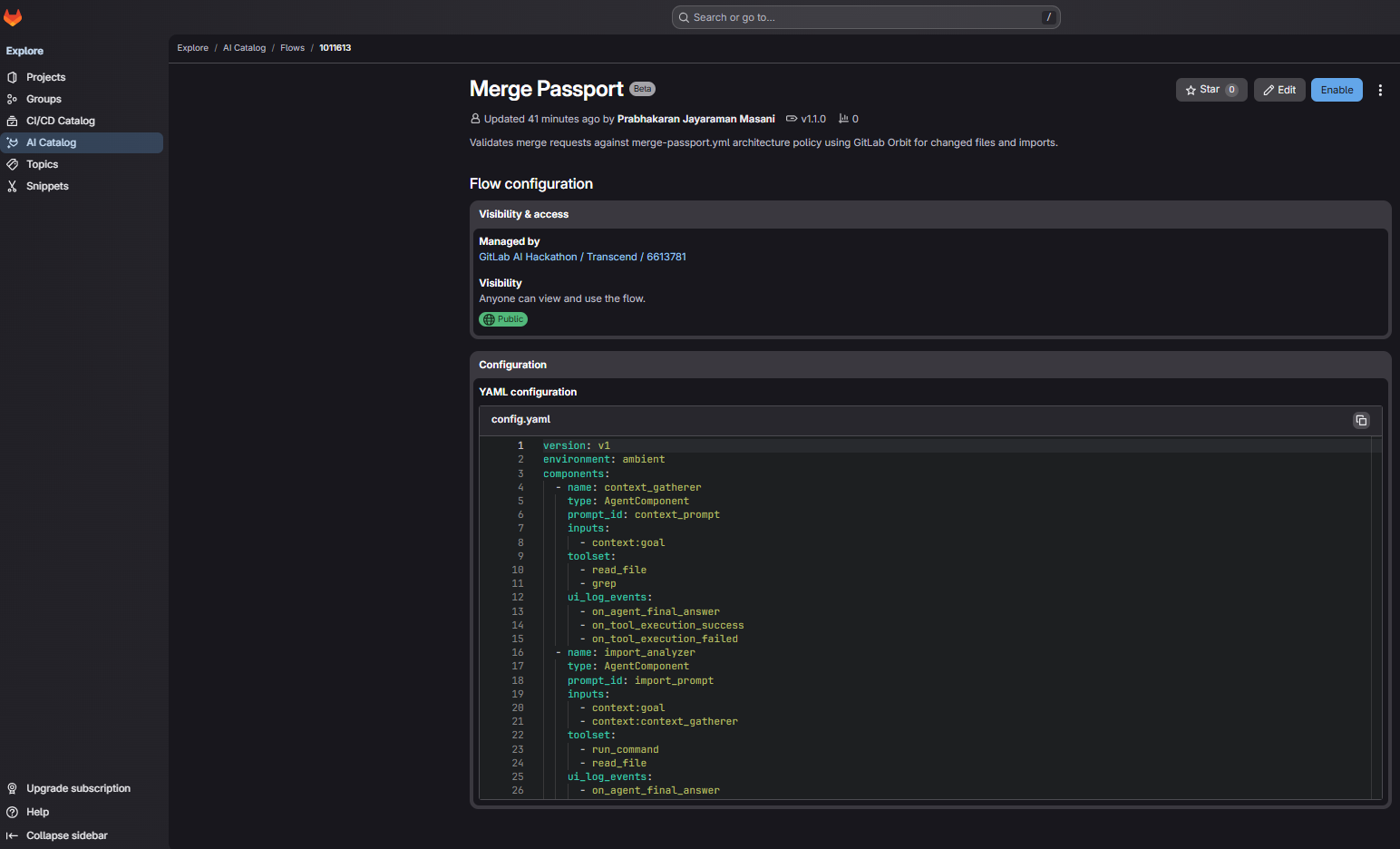Click the GitLab fox logo
The width and height of the screenshot is (1400, 849).
[13, 17]
